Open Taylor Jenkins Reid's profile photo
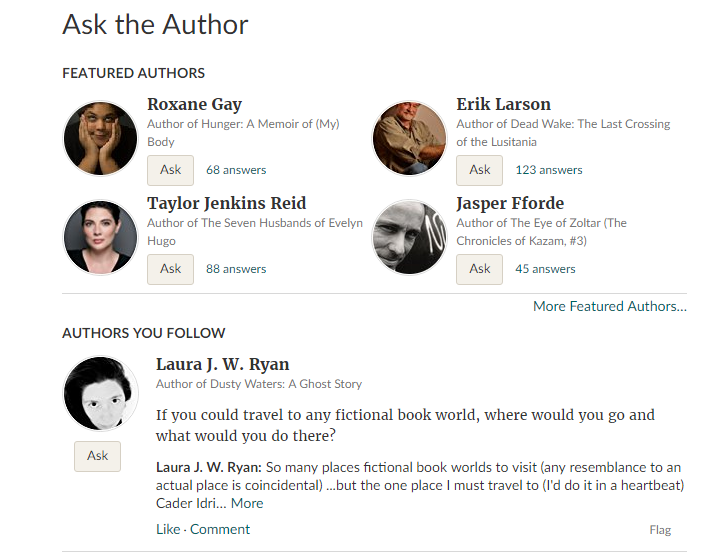This screenshot has height=552, width=710. coord(100,237)
